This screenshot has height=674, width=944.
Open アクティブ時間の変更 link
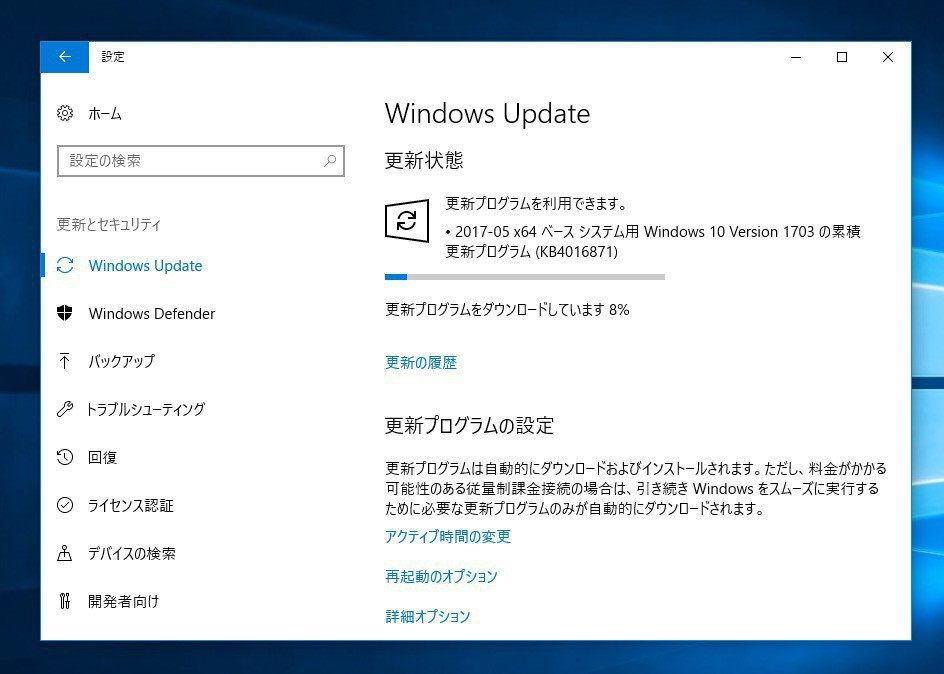448,536
